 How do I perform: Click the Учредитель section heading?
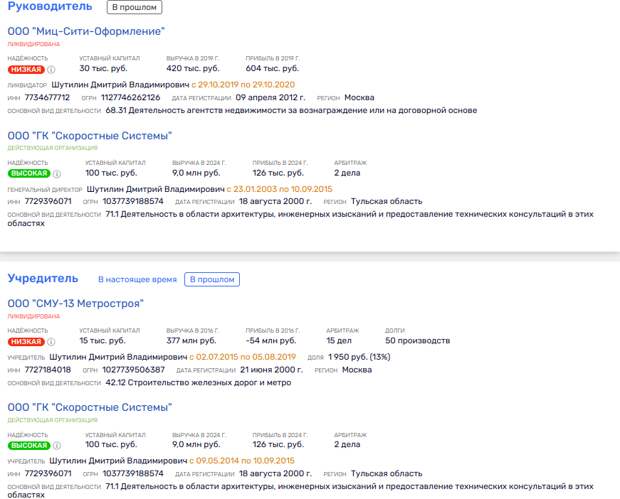coord(43,278)
